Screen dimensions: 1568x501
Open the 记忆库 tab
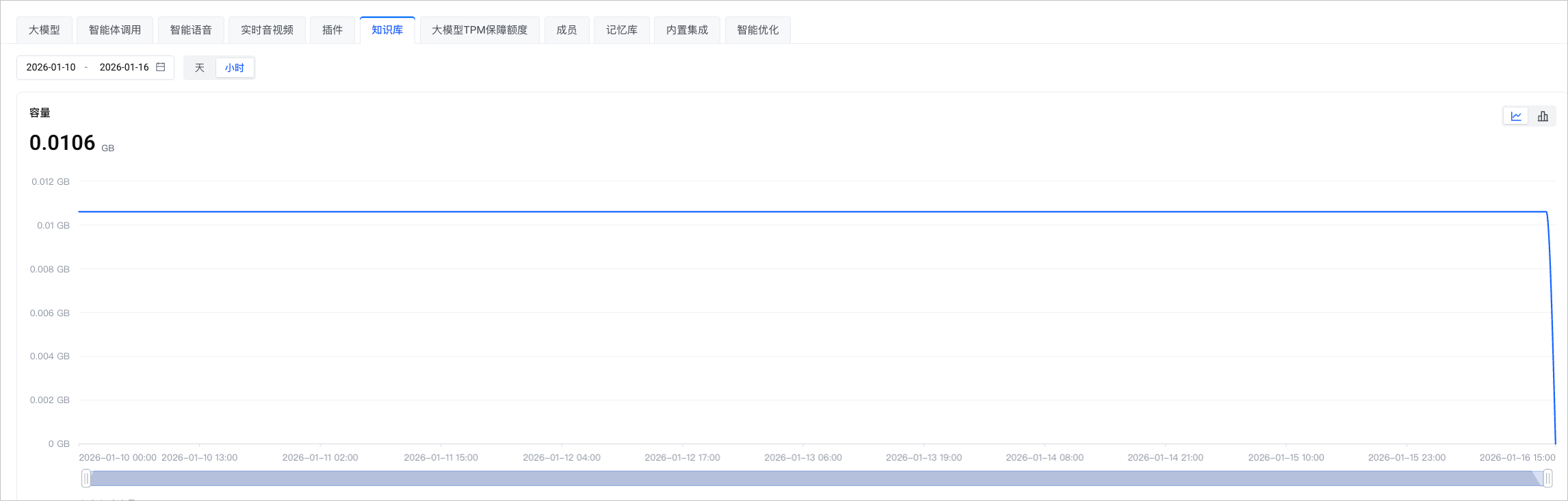click(x=622, y=30)
